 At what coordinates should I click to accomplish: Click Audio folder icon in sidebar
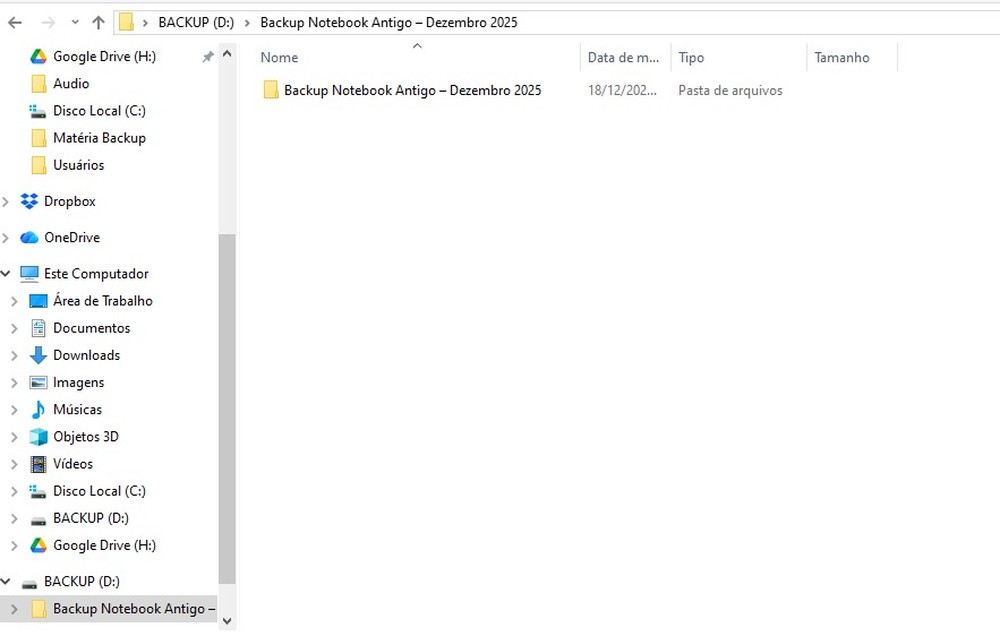coord(38,84)
